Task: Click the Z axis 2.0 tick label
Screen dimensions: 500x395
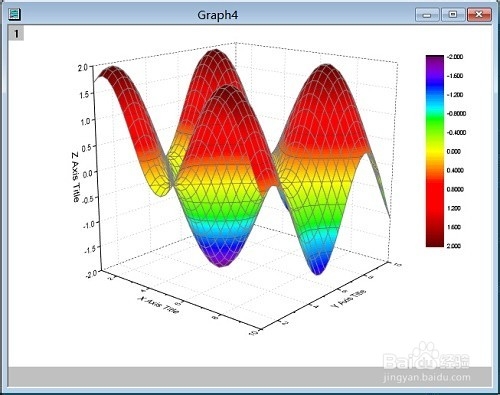Action: click(83, 68)
